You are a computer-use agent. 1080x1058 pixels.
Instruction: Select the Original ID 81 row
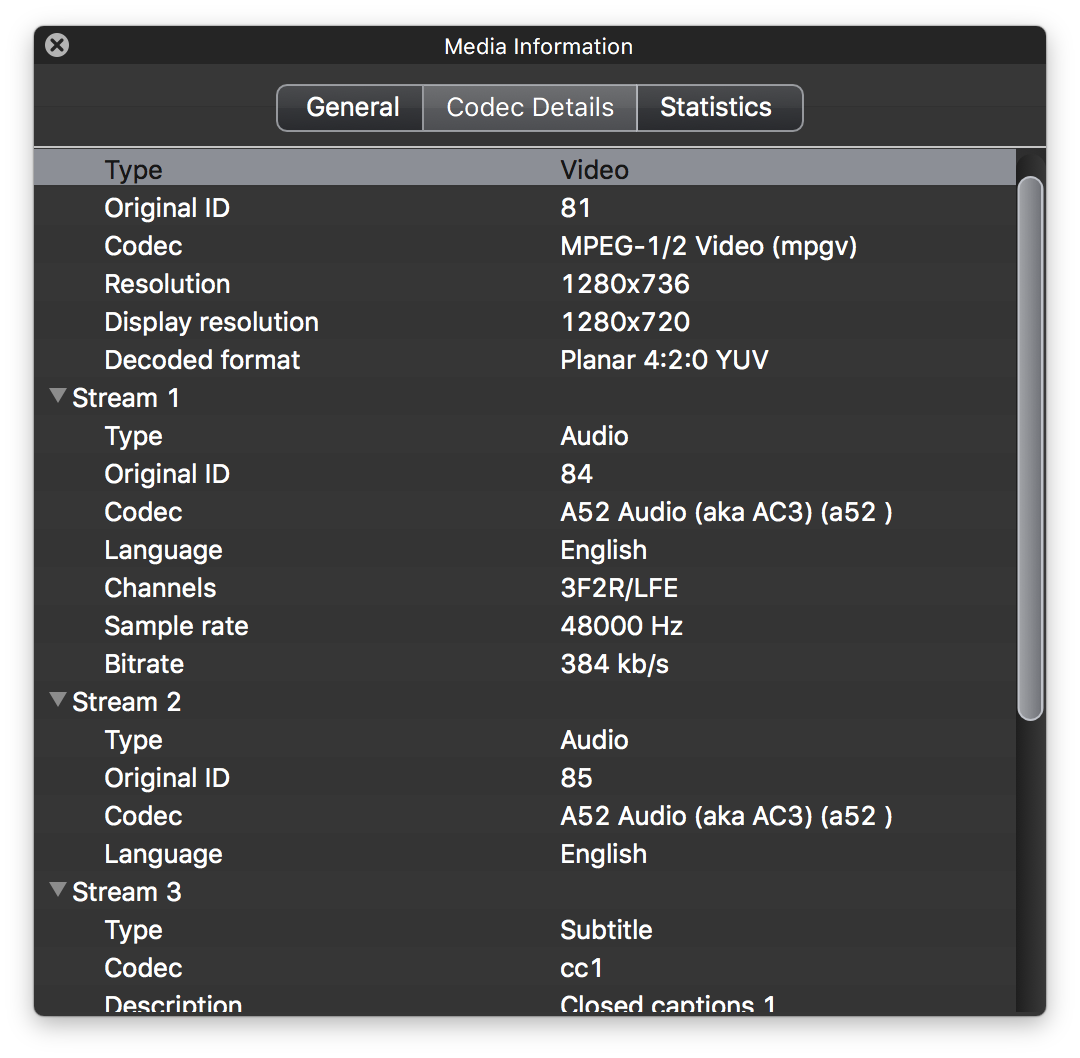[x=525, y=208]
